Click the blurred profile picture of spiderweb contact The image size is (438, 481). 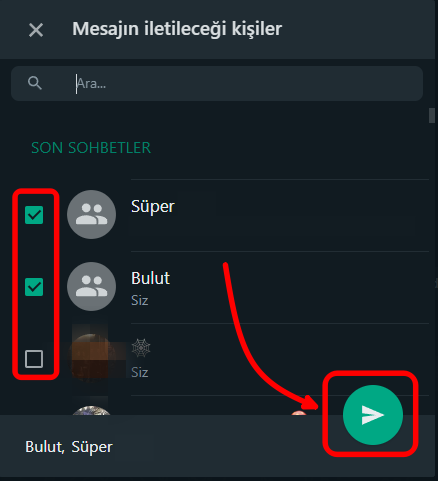click(92, 358)
